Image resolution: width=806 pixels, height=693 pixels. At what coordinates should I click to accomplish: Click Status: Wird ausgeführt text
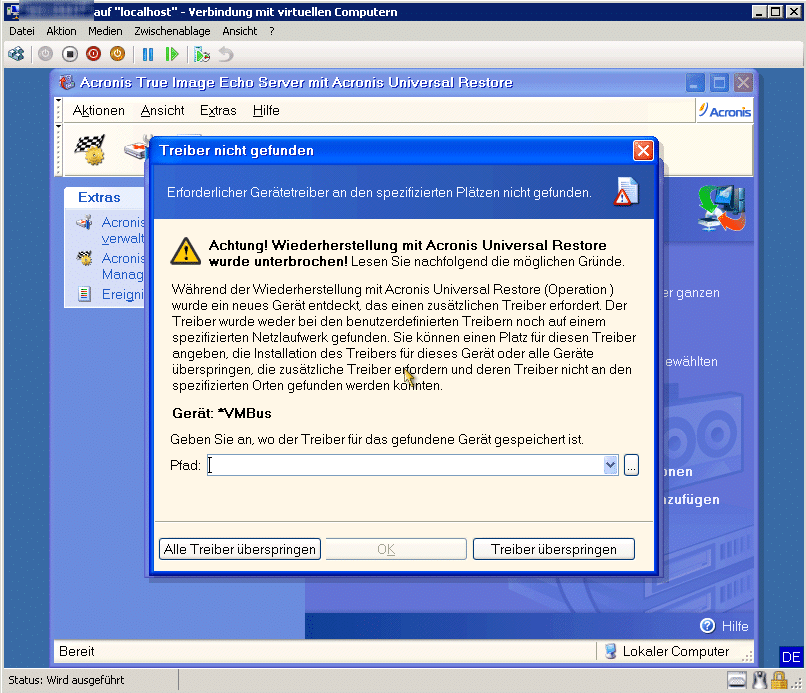click(66, 680)
